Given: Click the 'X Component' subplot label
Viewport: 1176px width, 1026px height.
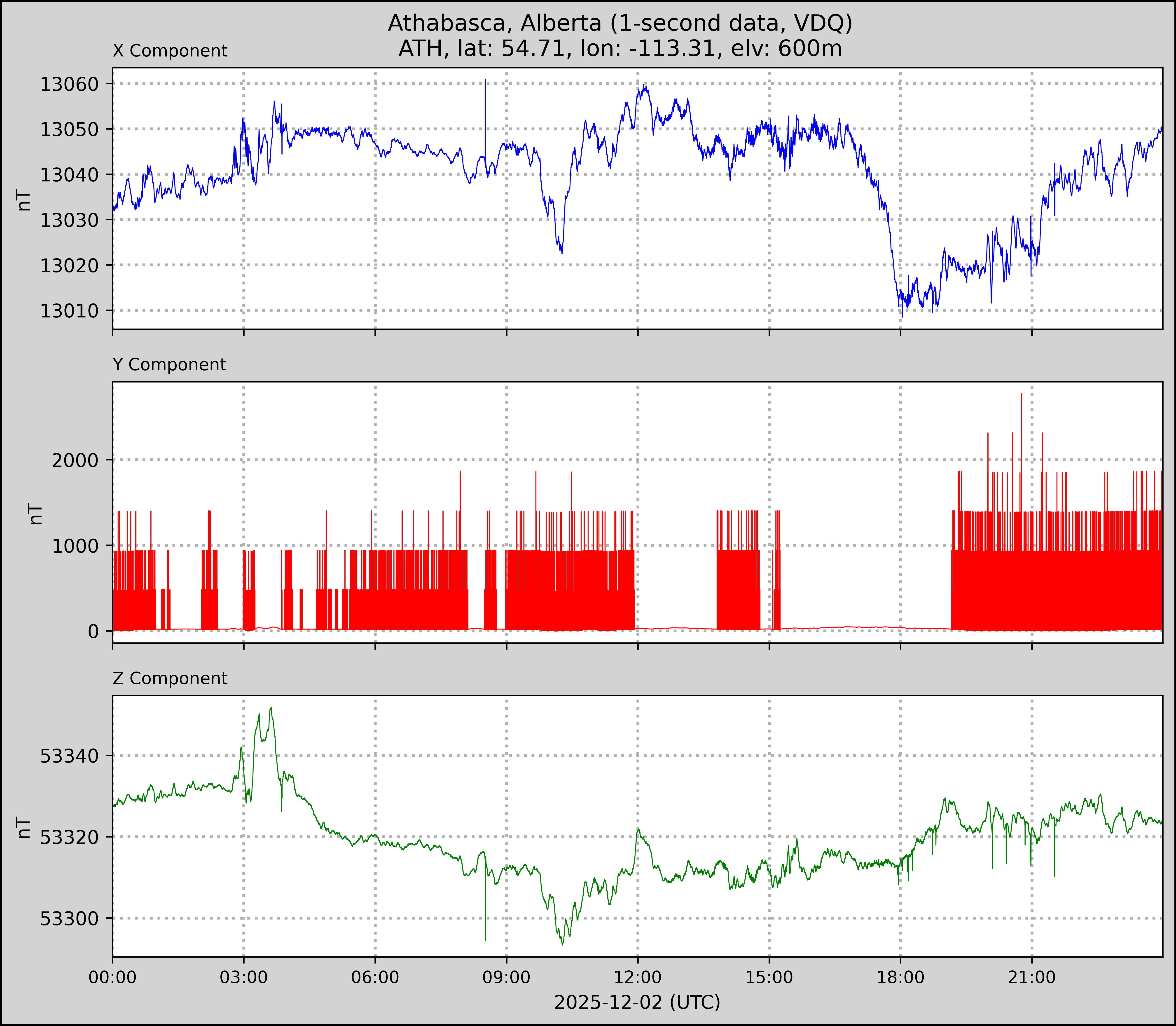Looking at the screenshot, I should click(170, 51).
